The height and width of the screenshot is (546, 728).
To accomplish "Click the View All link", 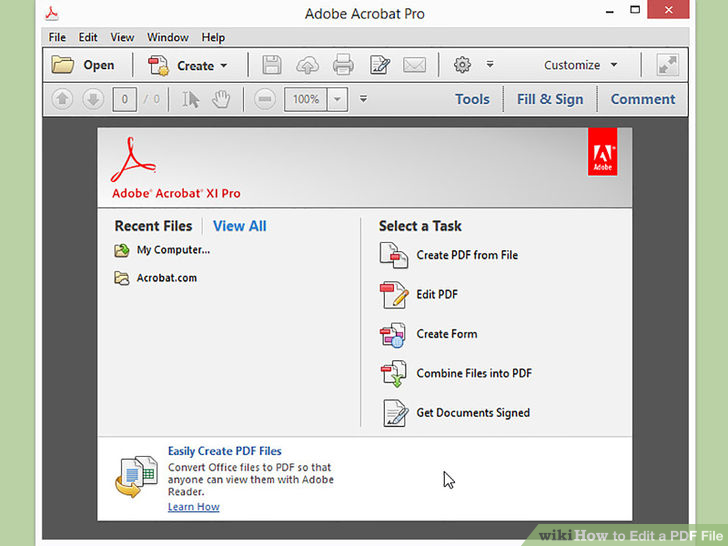I will 240,226.
